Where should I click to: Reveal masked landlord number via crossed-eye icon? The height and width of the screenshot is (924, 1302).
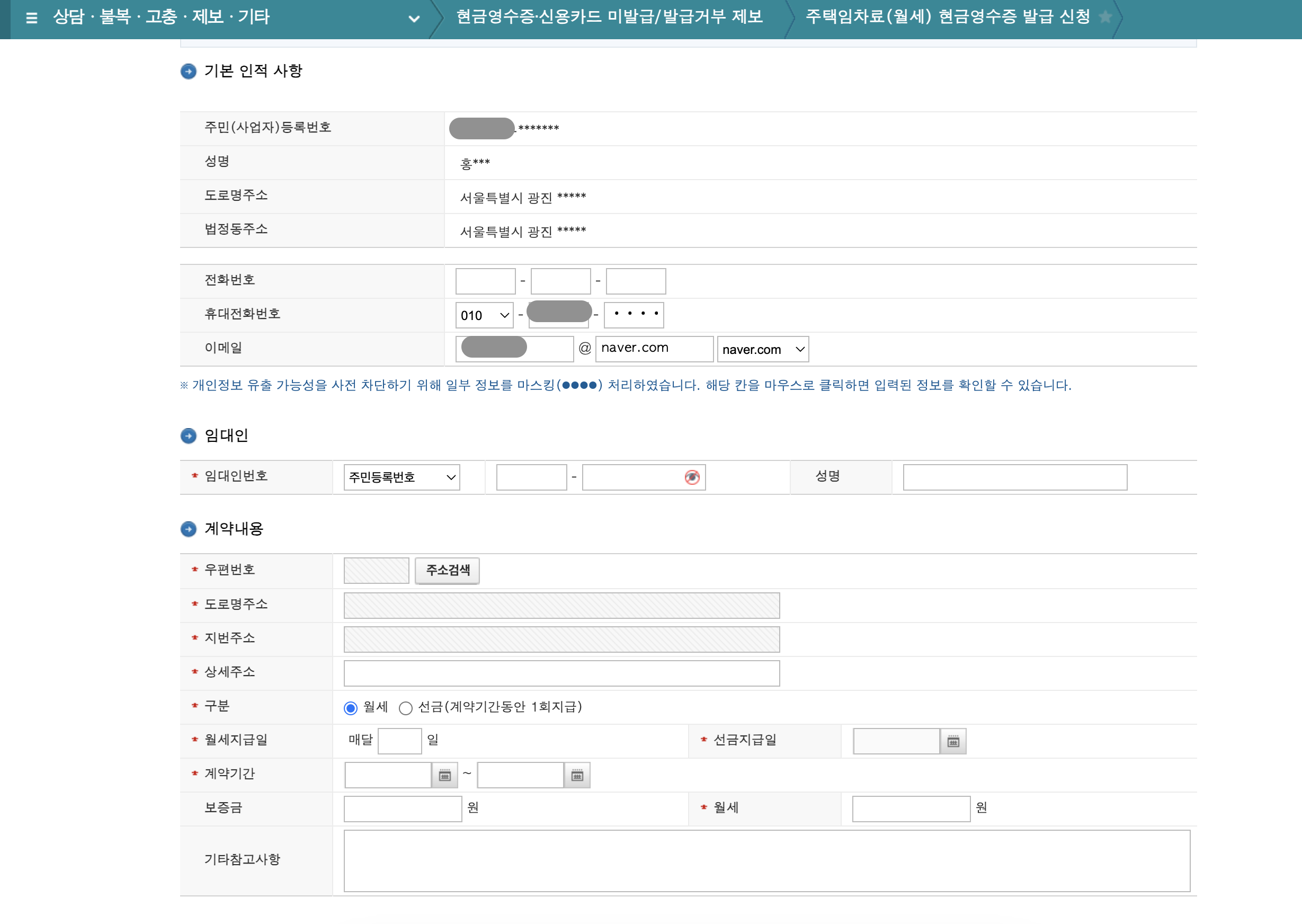pyautogui.click(x=692, y=477)
